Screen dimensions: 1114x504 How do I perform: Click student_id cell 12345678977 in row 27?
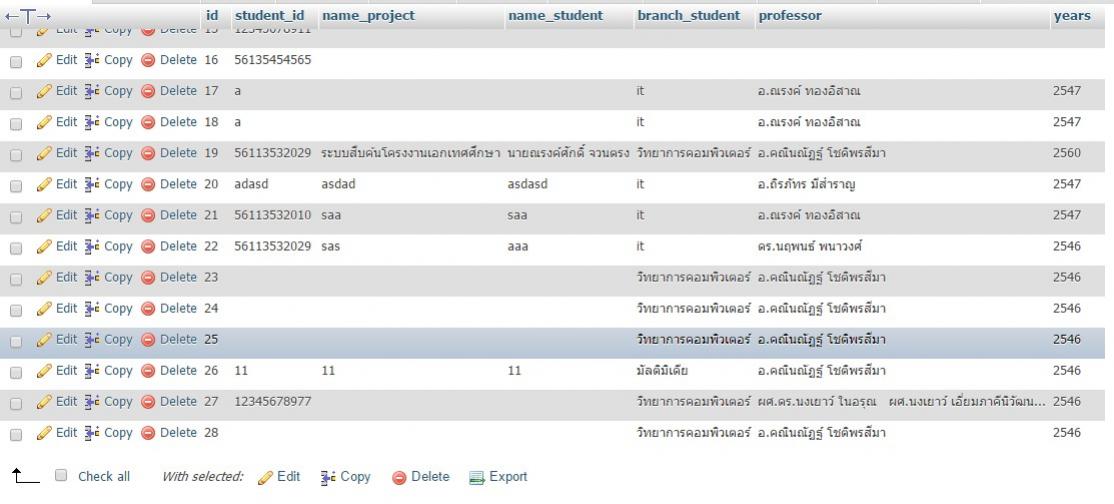coord(273,402)
